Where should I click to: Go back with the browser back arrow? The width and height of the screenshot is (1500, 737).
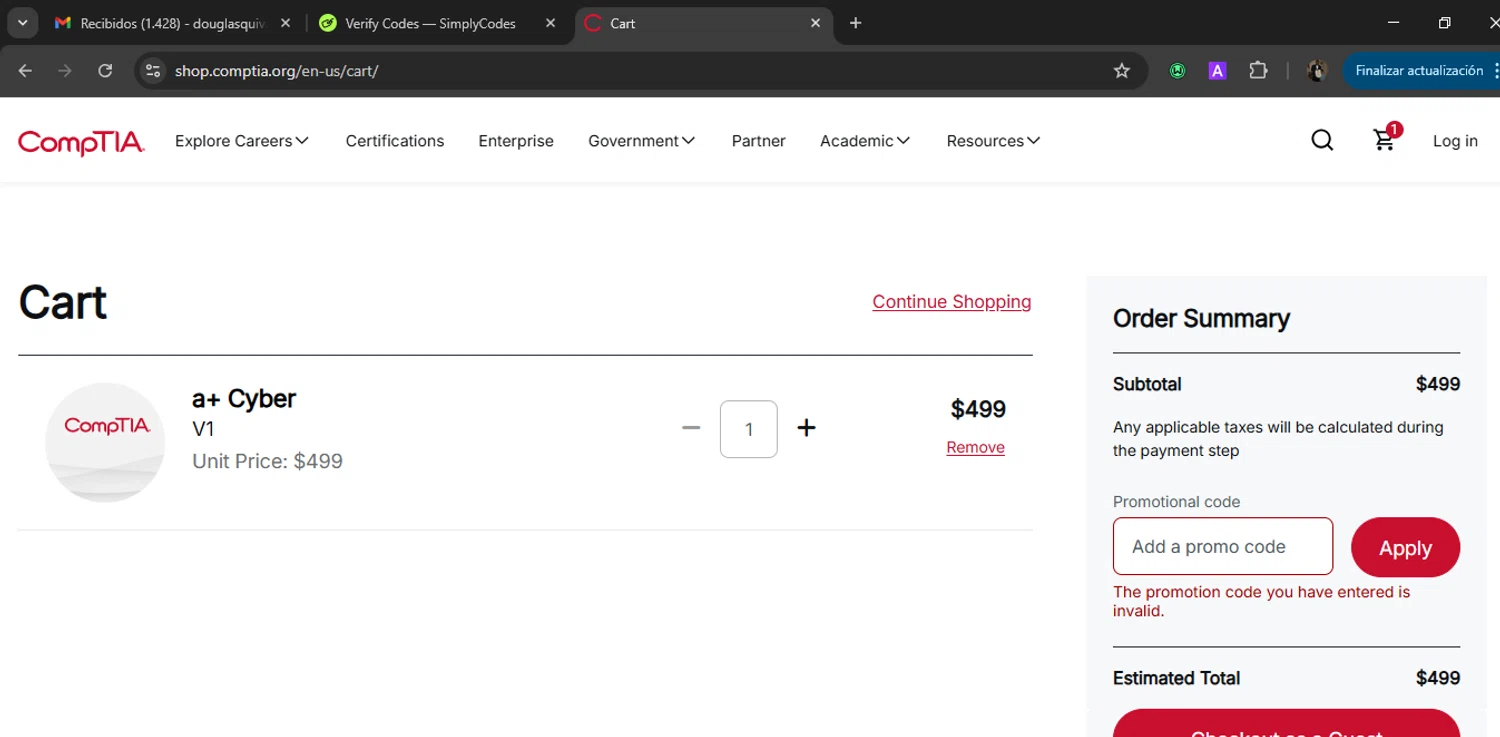click(26, 70)
